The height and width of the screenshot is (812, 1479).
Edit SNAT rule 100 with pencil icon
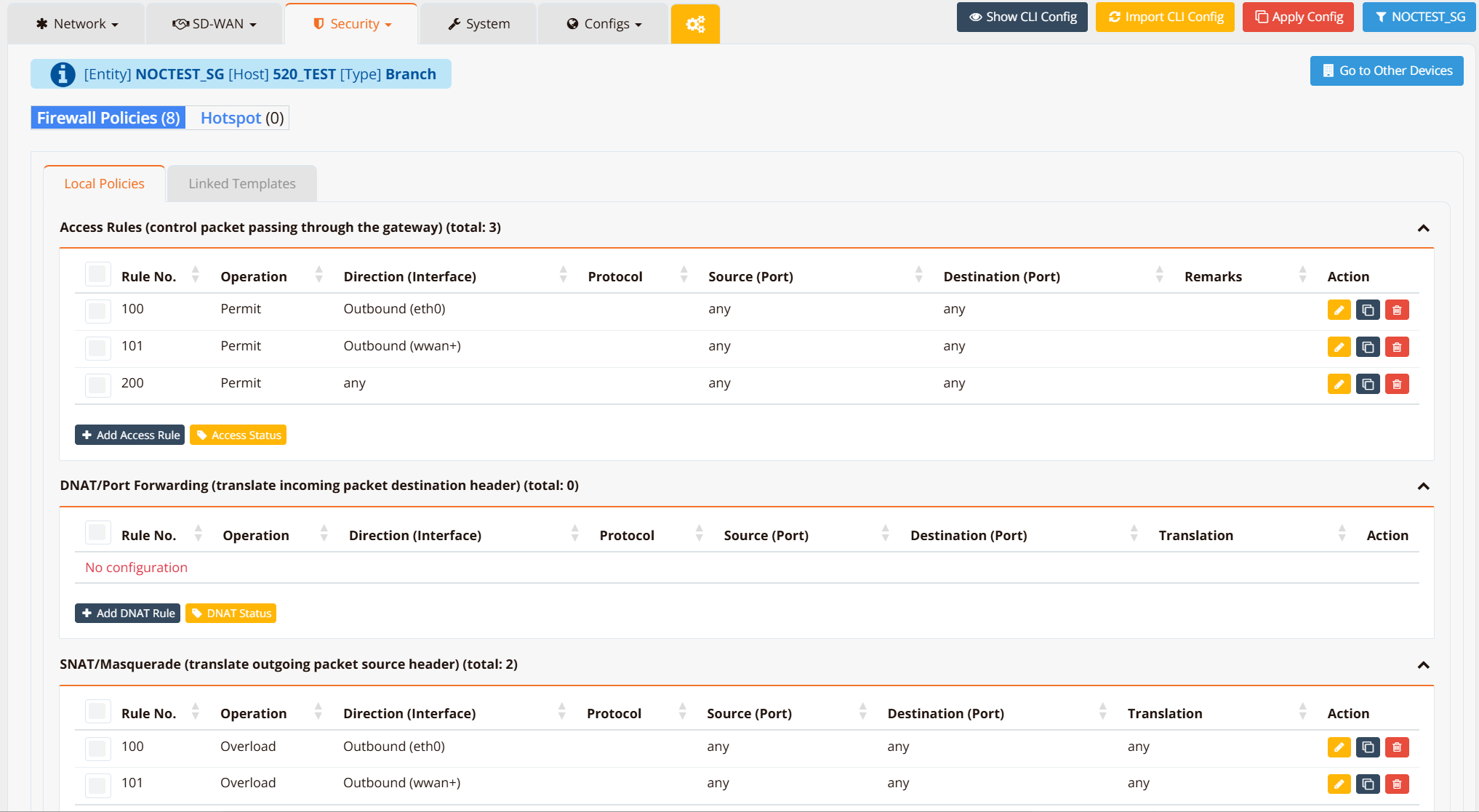click(x=1339, y=747)
